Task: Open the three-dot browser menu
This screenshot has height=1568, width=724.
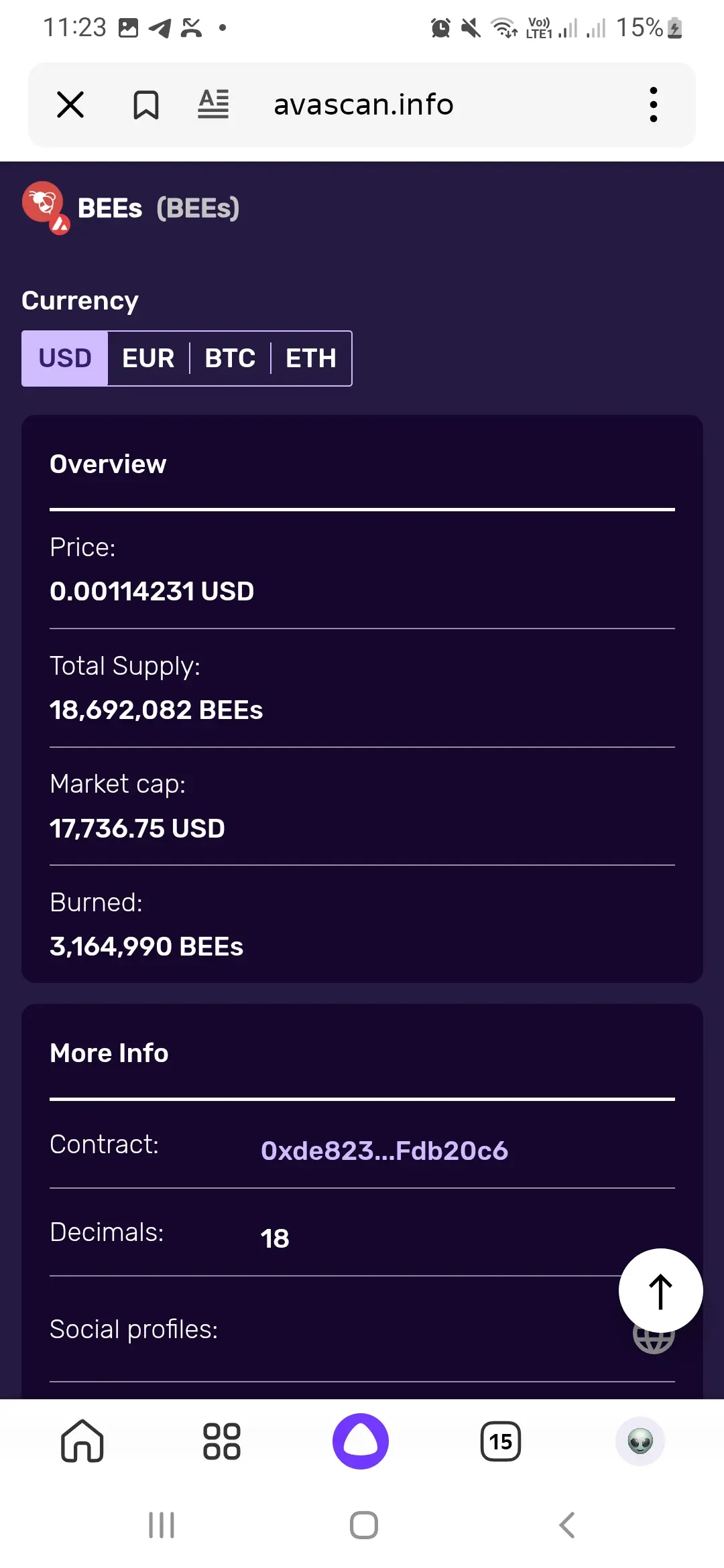Action: tap(654, 105)
